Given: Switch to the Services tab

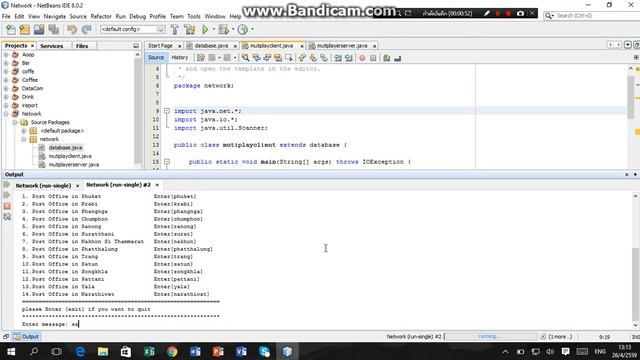Looking at the screenshot, I should pos(52,46).
